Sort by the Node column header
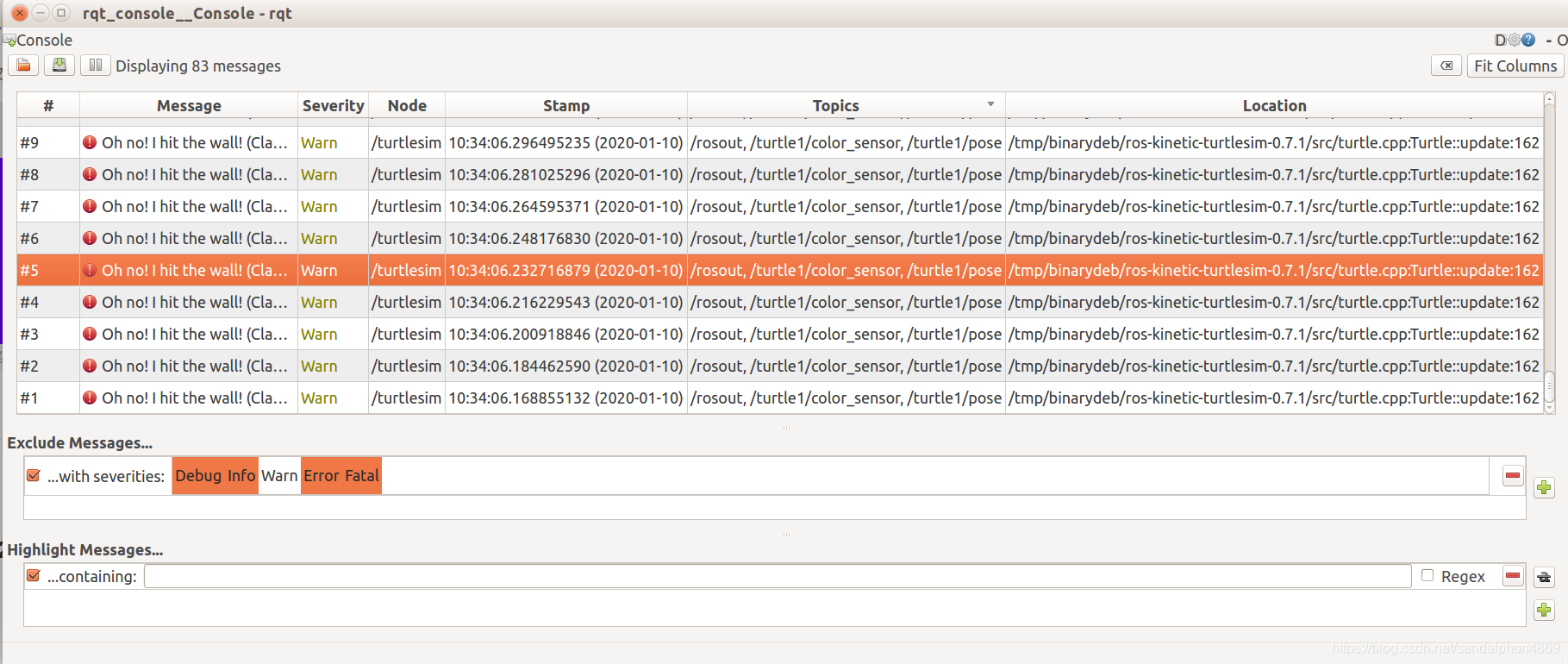This screenshot has width=1568, height=664. (407, 105)
